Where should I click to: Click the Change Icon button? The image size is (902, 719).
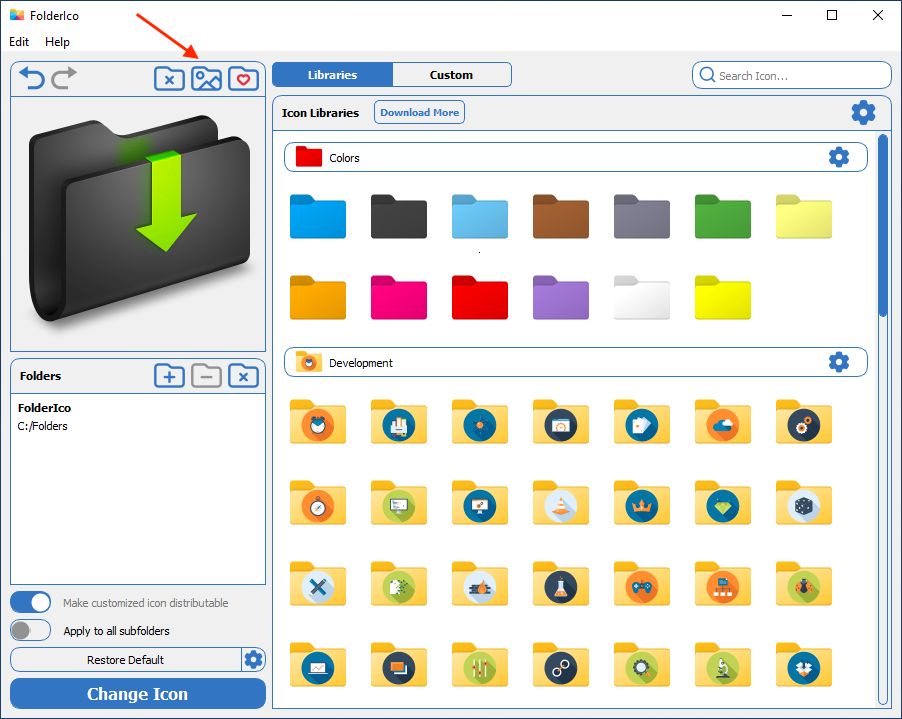pos(138,694)
